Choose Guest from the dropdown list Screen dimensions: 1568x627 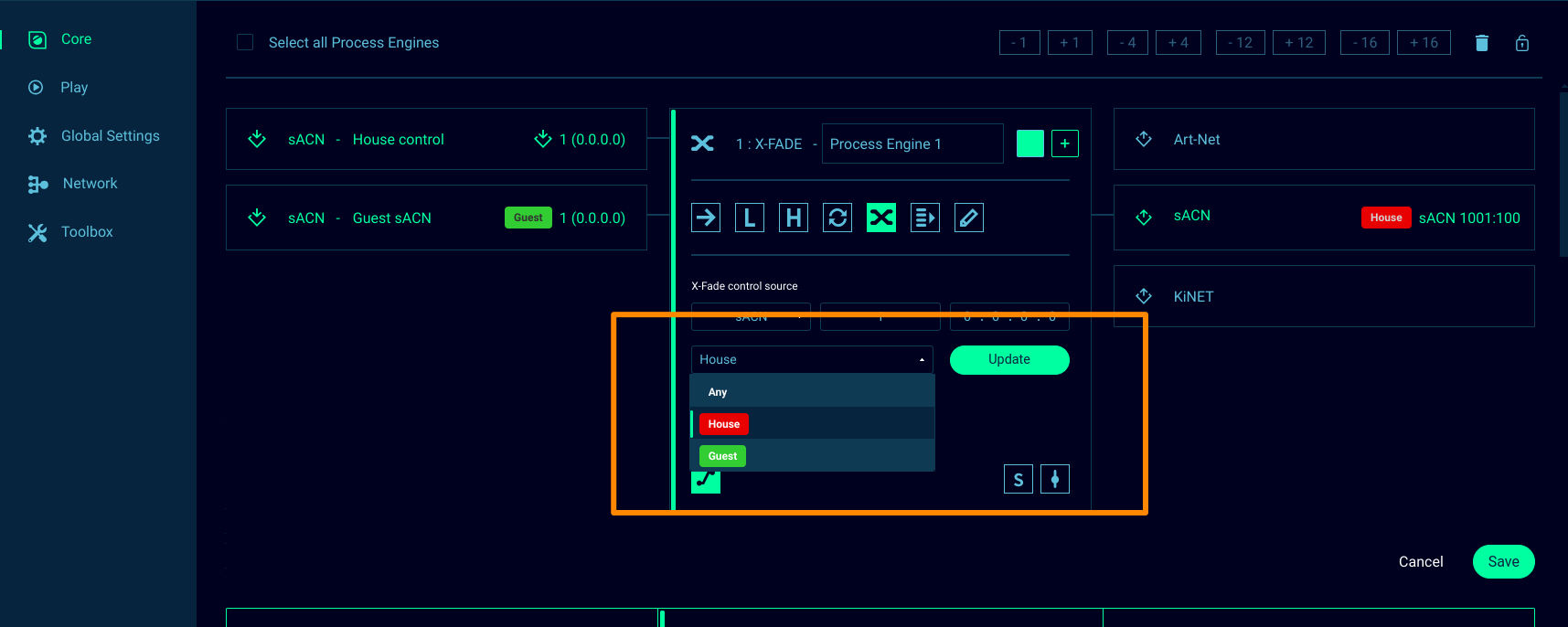722,456
